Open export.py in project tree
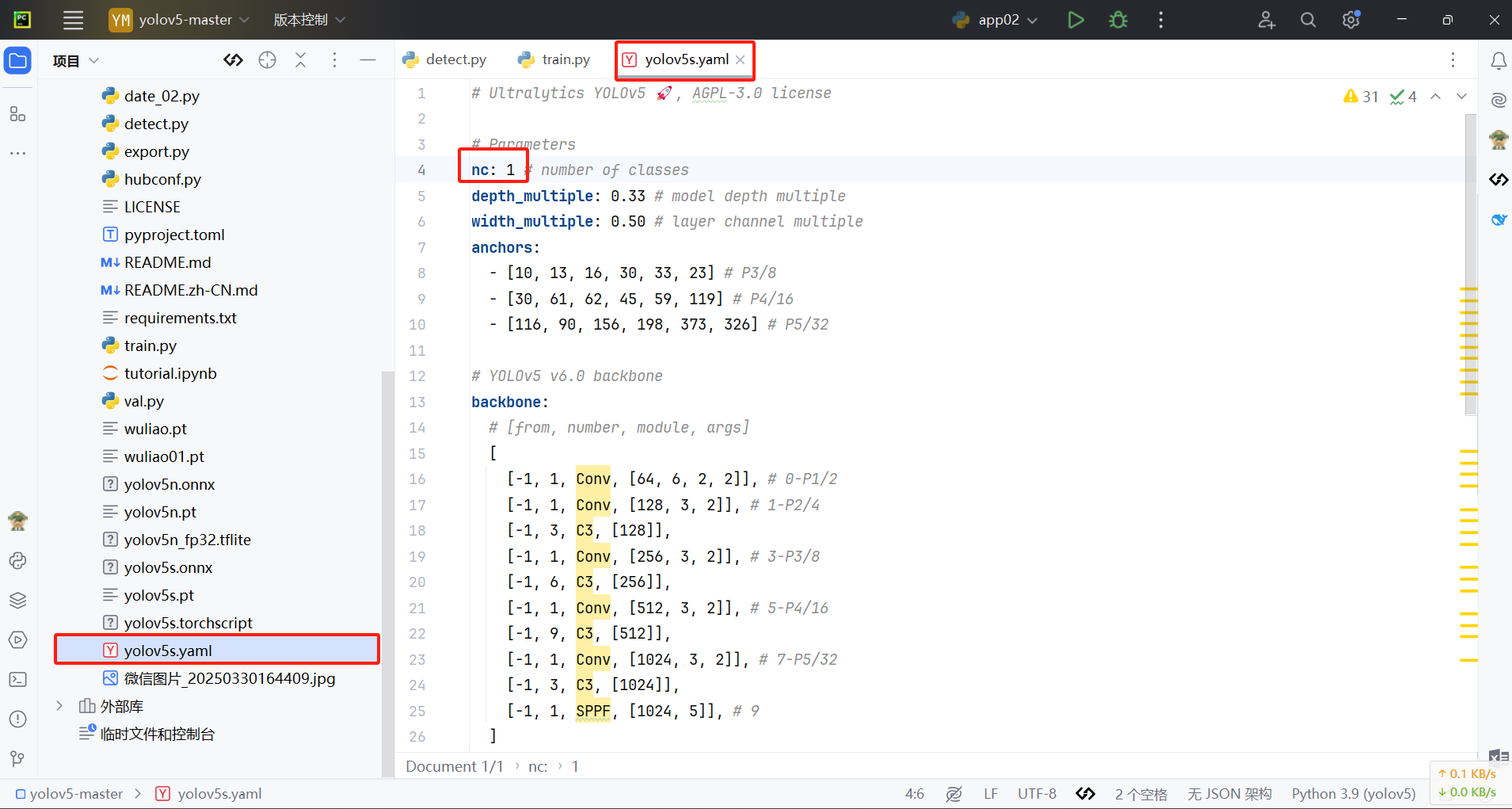Image resolution: width=1512 pixels, height=809 pixels. click(x=156, y=151)
